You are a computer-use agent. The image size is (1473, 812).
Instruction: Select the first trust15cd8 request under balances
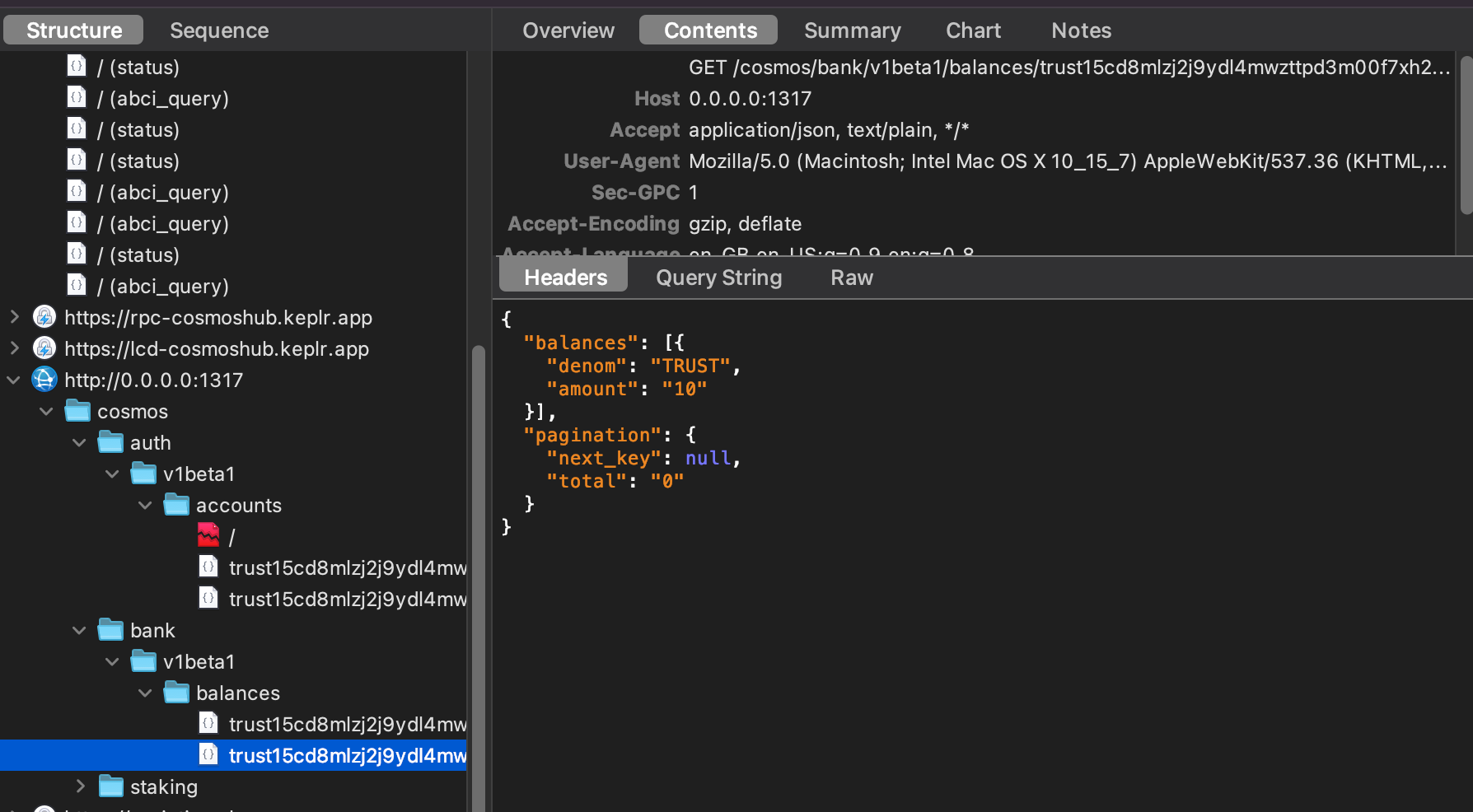click(233, 724)
